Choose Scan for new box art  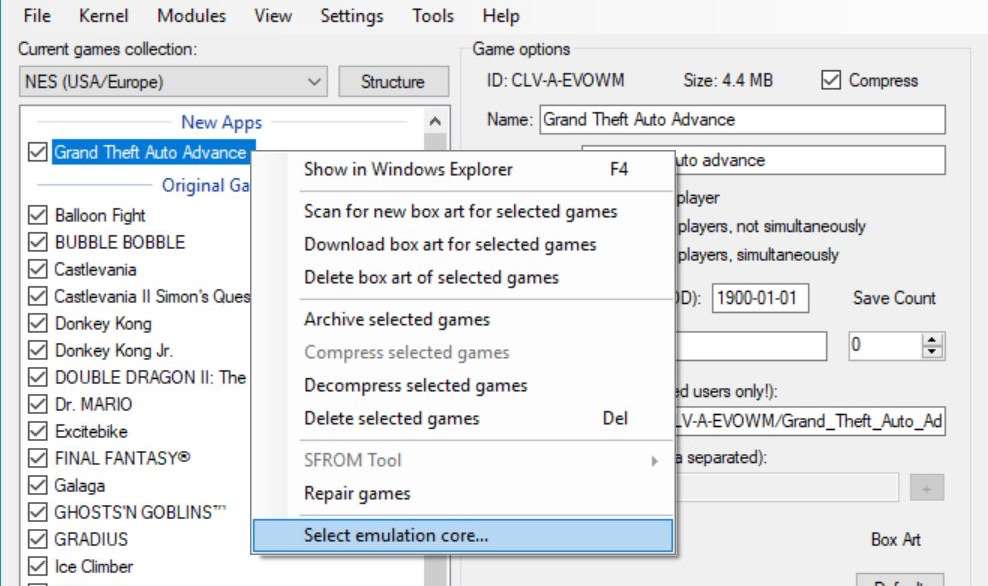(463, 212)
